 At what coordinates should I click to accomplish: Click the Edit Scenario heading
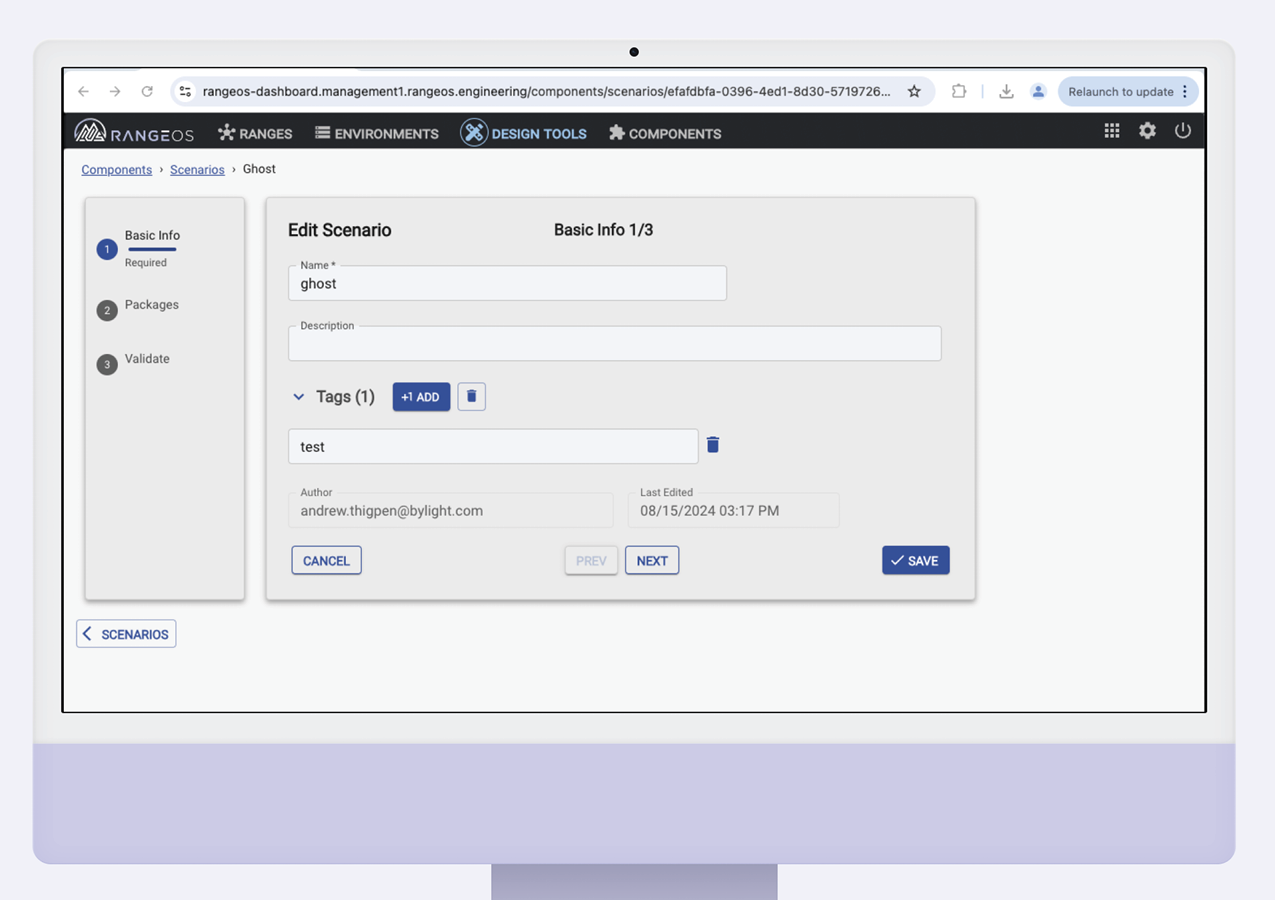pyautogui.click(x=340, y=230)
